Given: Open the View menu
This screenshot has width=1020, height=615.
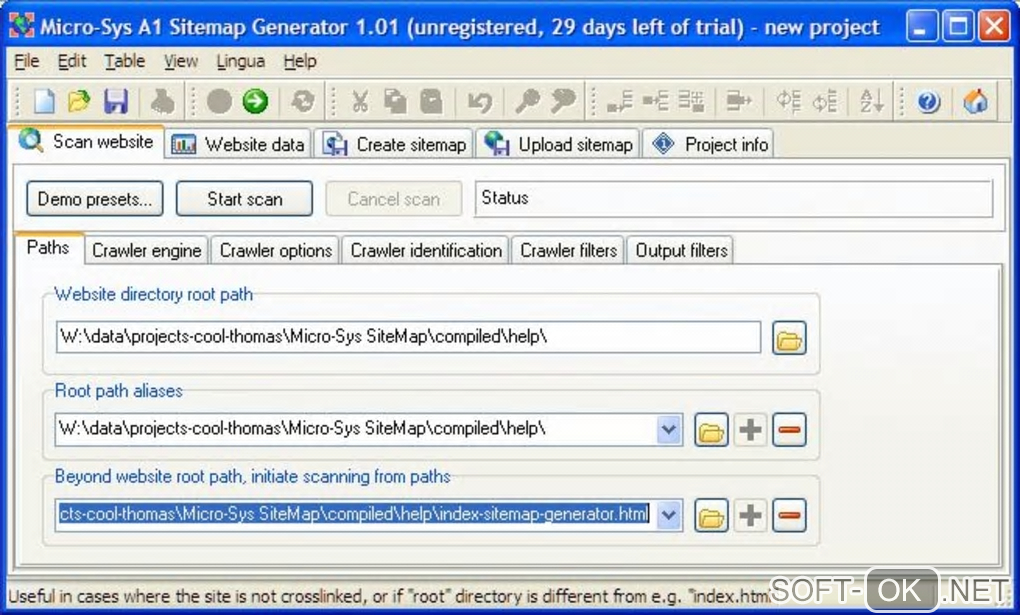Looking at the screenshot, I should 180,61.
